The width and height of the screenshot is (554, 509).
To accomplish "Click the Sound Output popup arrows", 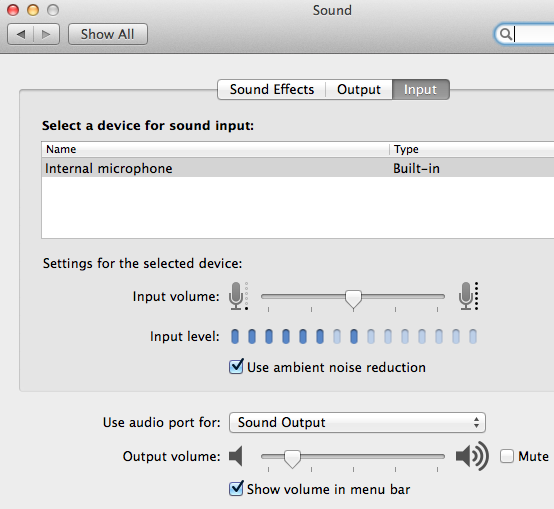I will [x=476, y=422].
